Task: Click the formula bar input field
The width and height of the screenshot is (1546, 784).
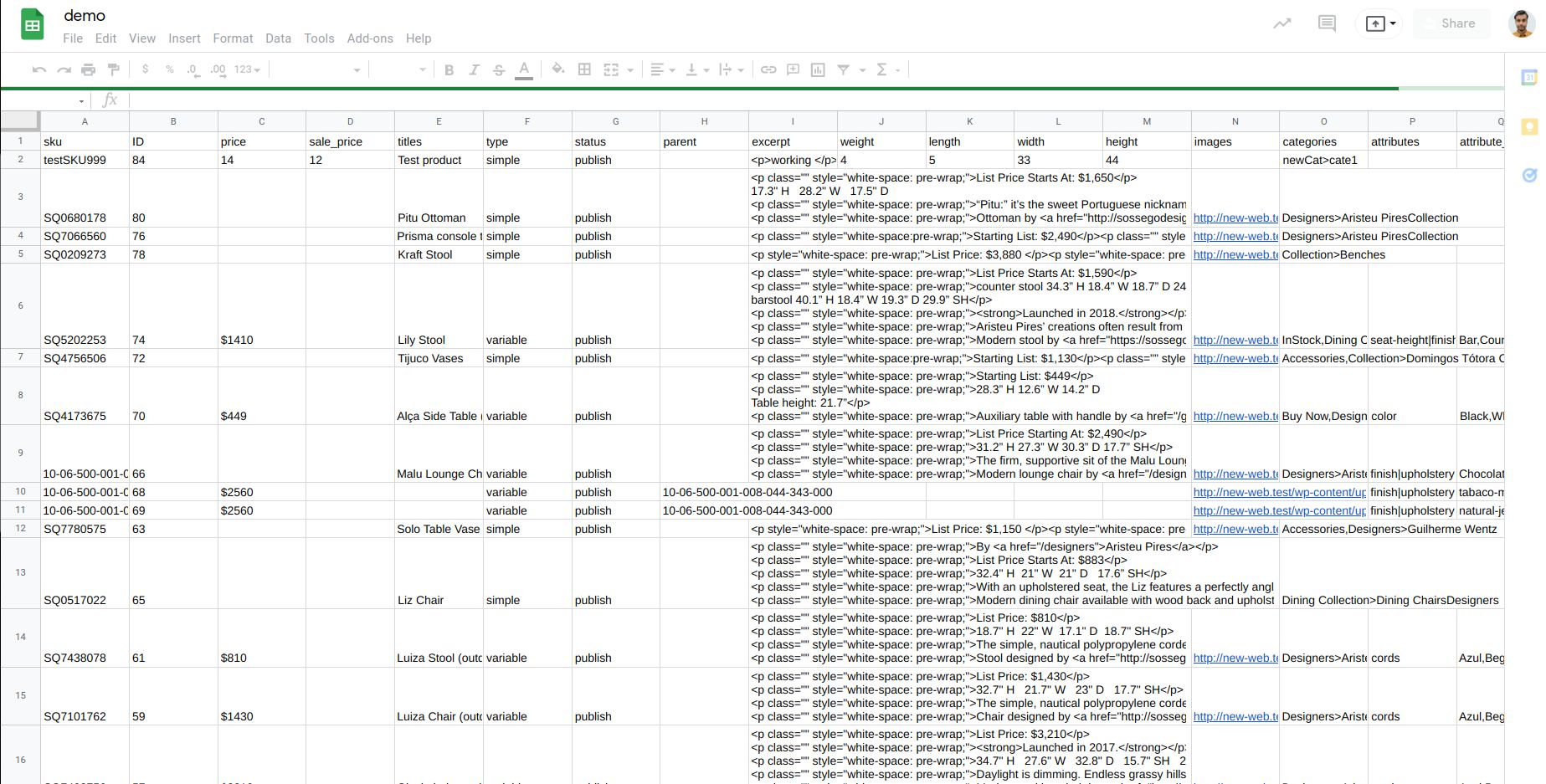Action: (x=753, y=100)
